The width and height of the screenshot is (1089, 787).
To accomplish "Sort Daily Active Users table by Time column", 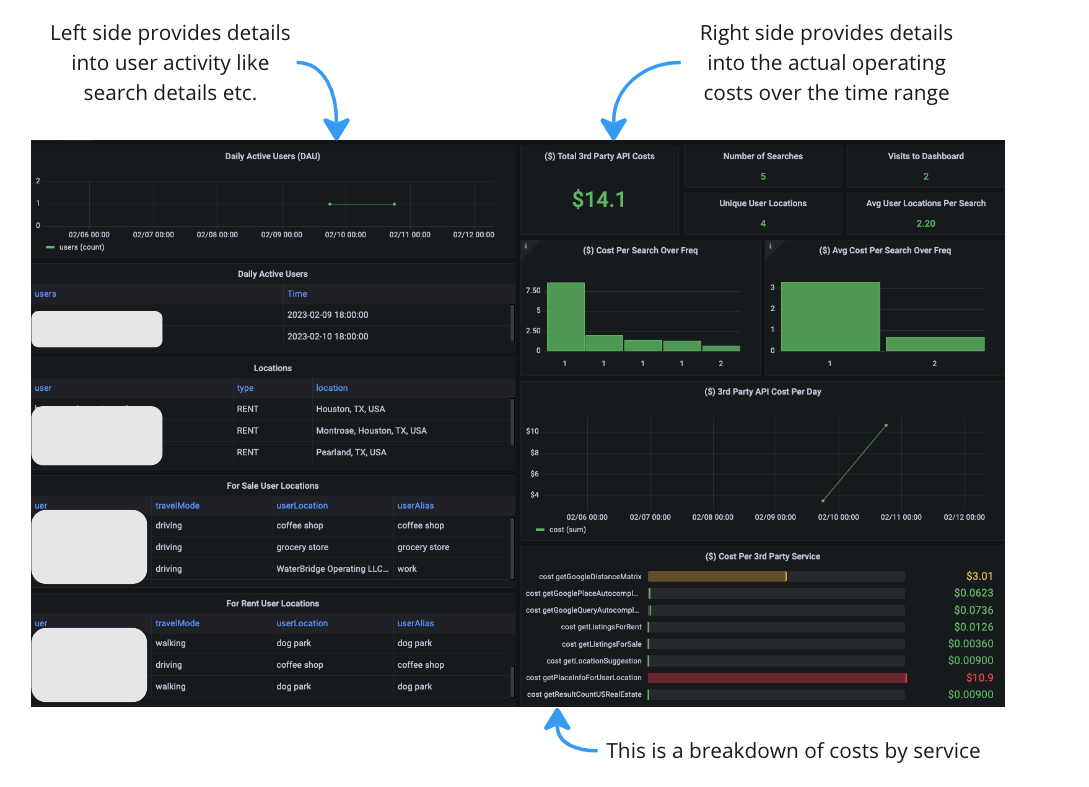I will (297, 294).
